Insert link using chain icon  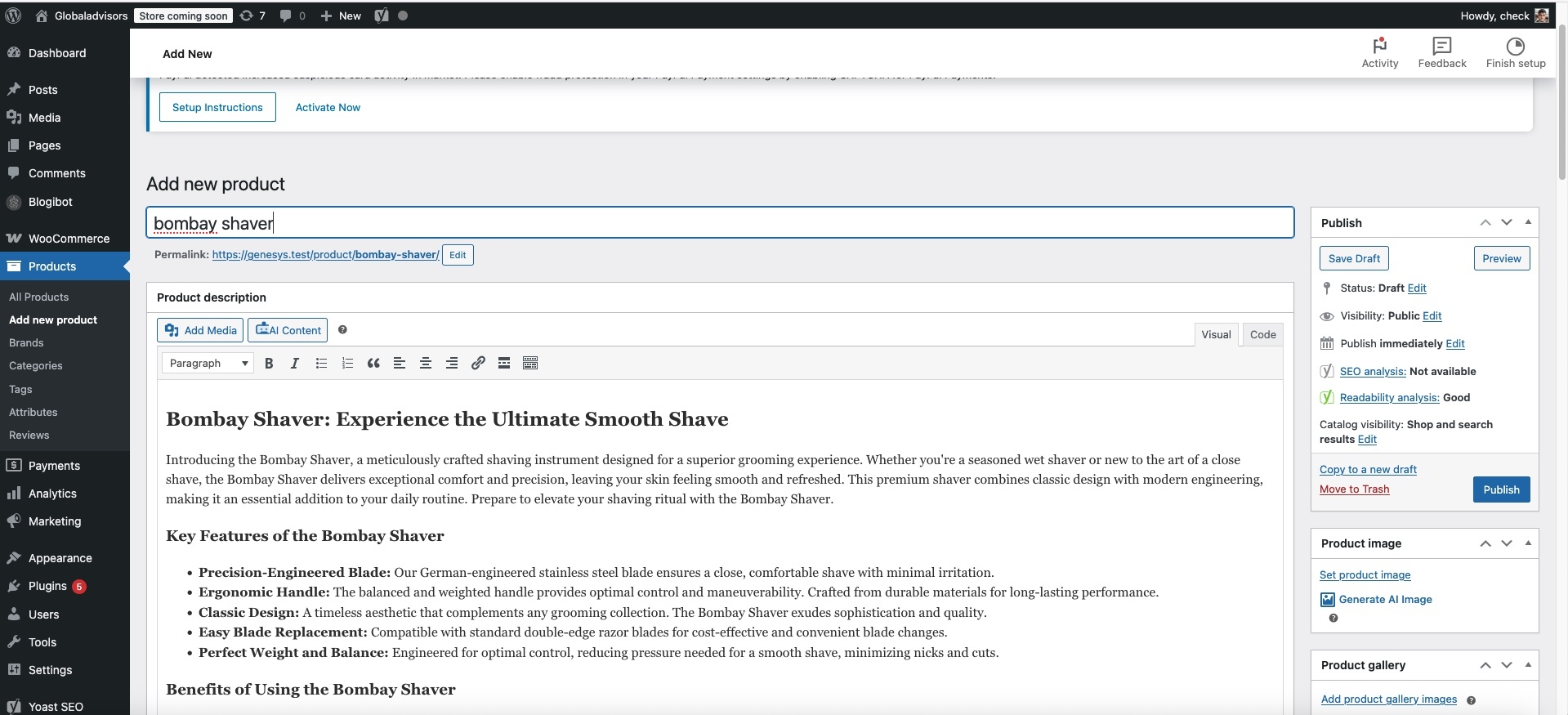click(x=478, y=364)
